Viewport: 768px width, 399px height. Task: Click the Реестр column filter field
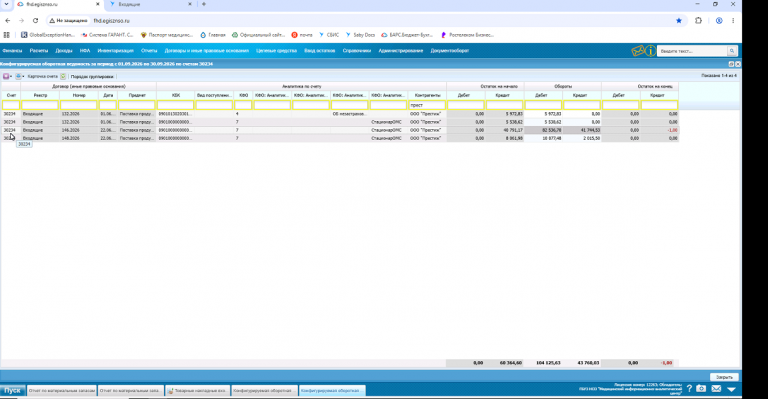pyautogui.click(x=40, y=105)
